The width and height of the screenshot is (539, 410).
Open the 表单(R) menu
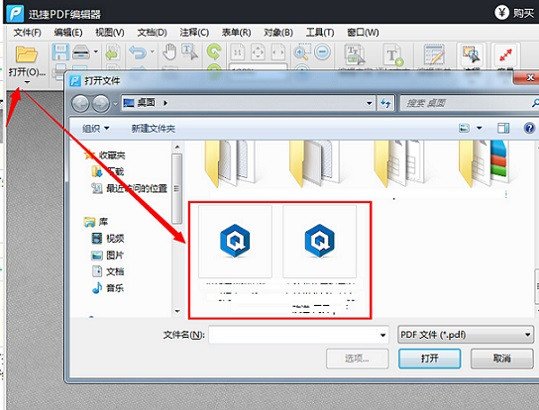236,33
